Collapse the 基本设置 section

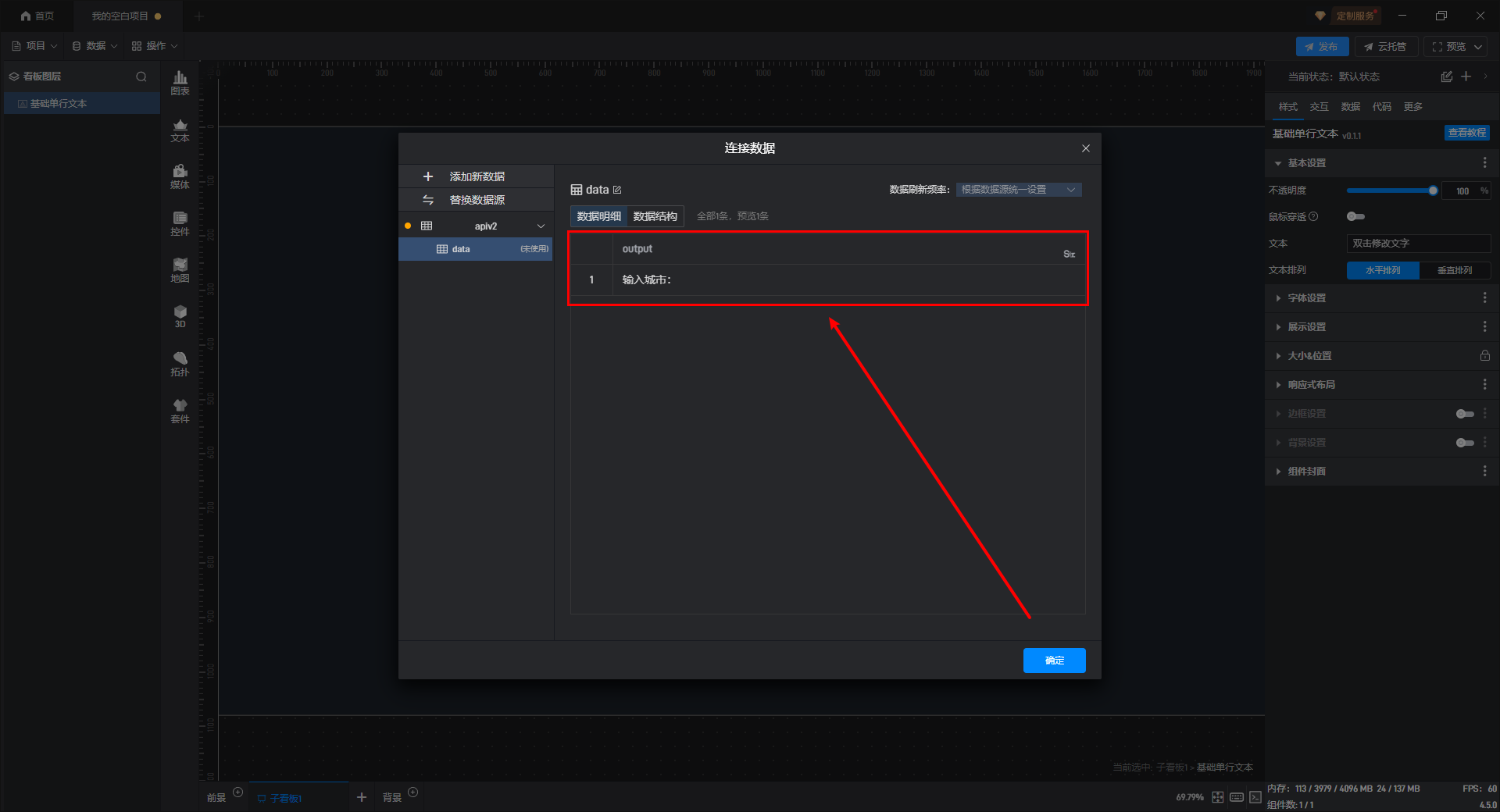(x=1278, y=163)
